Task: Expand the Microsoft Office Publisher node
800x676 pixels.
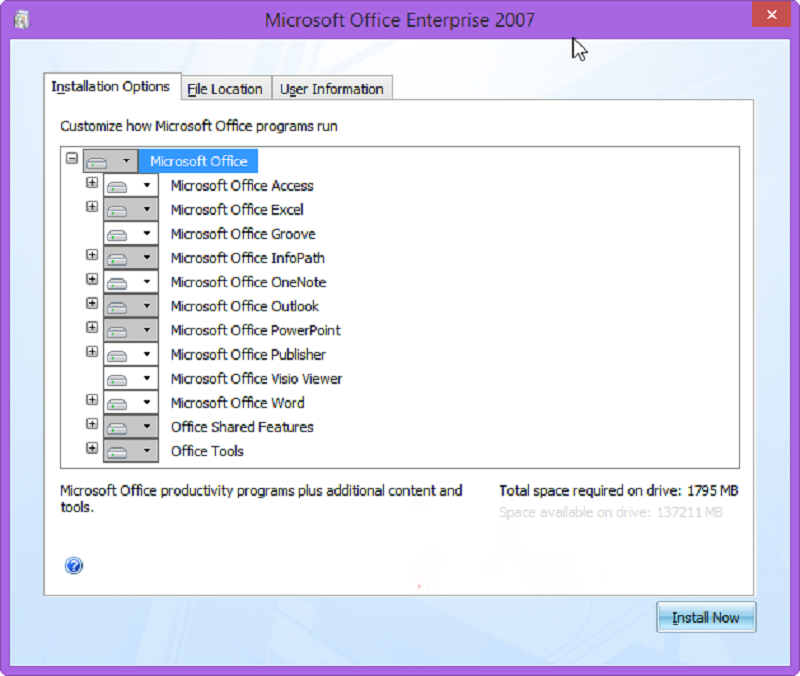Action: (x=92, y=352)
